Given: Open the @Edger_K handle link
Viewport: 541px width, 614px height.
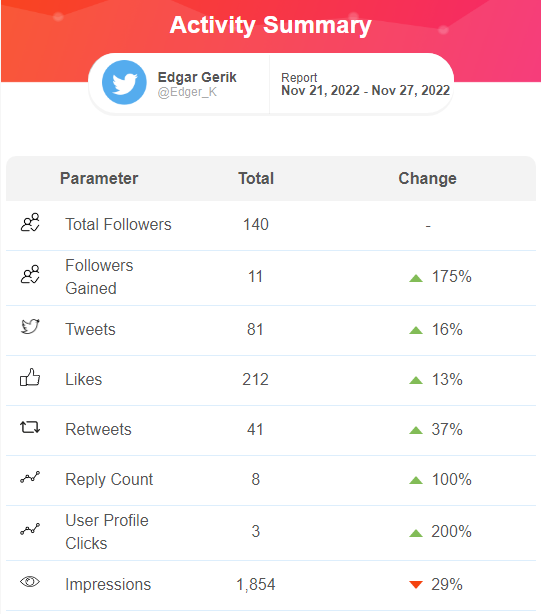Looking at the screenshot, I should pyautogui.click(x=187, y=92).
